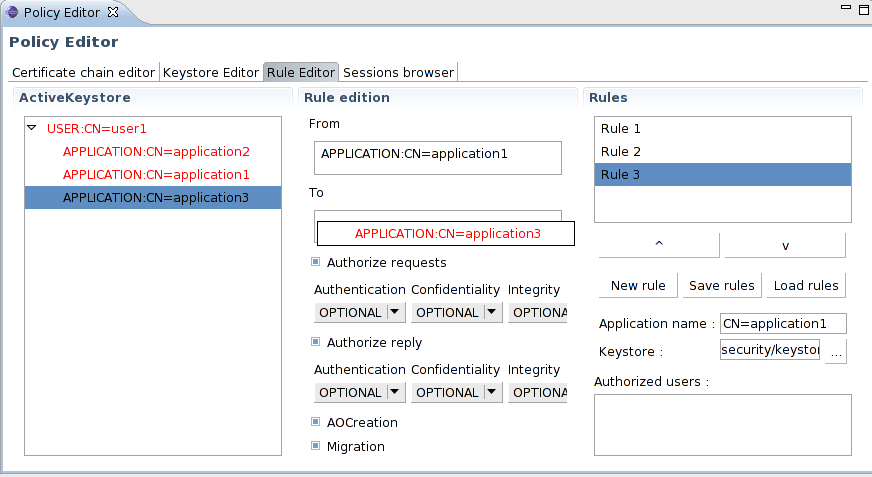The image size is (872, 477).
Task: Move selected rule up with caret button
Action: coord(658,245)
